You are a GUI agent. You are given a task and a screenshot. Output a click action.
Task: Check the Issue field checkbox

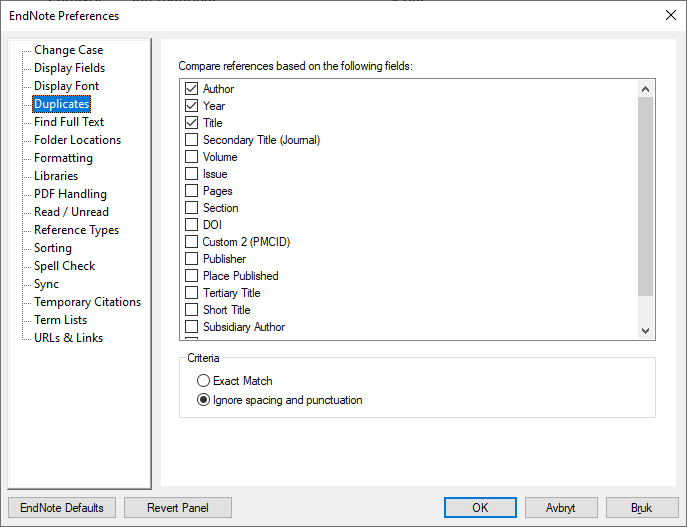(191, 174)
